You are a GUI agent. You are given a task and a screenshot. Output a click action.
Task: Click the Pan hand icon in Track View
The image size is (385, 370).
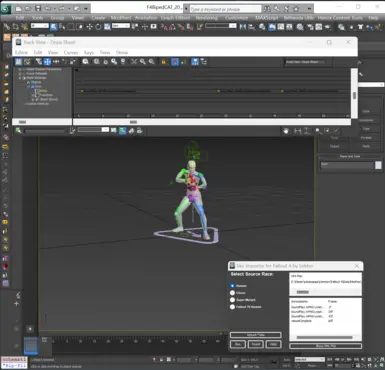[x=286, y=131]
